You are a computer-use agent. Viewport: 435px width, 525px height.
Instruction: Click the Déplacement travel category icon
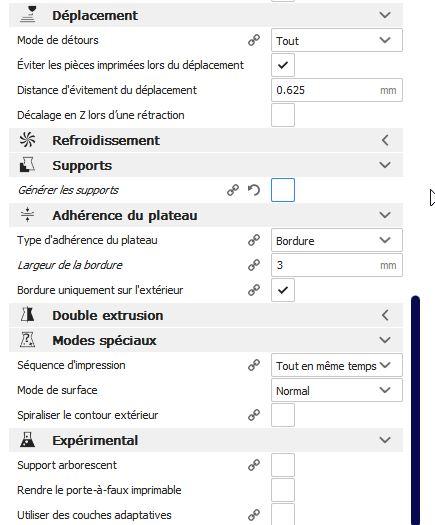click(x=28, y=15)
